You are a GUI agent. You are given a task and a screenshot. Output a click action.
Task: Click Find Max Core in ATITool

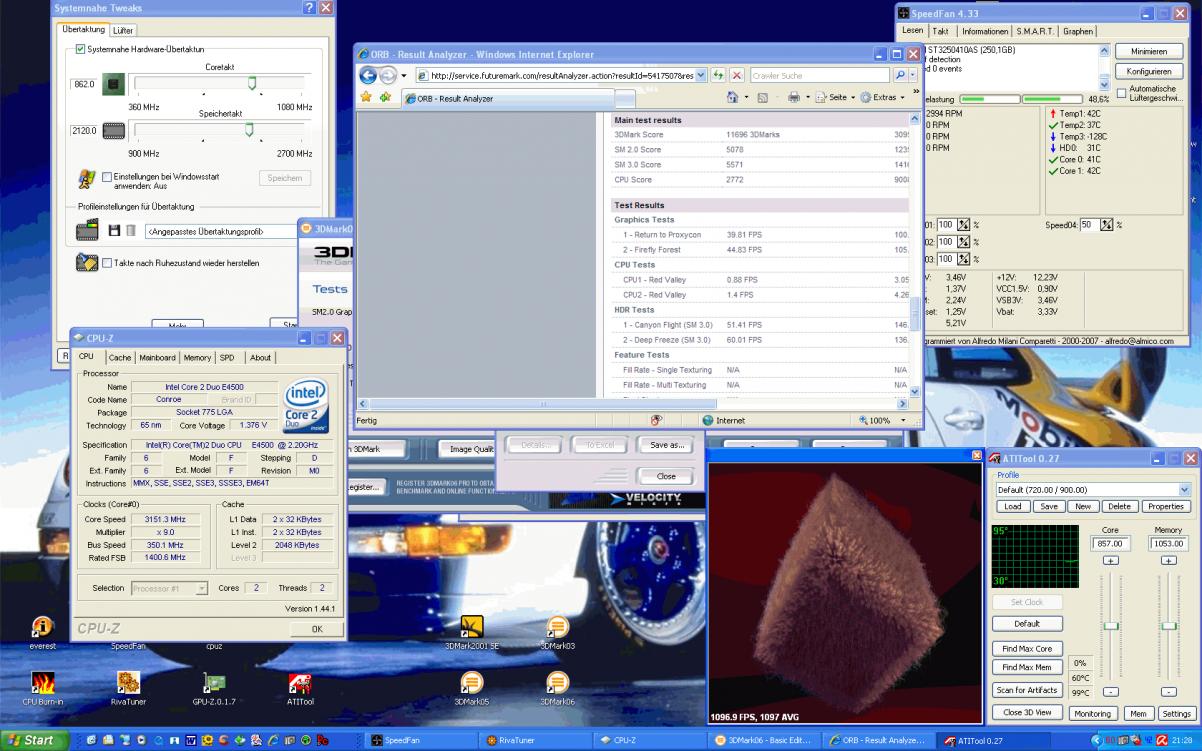point(1027,649)
